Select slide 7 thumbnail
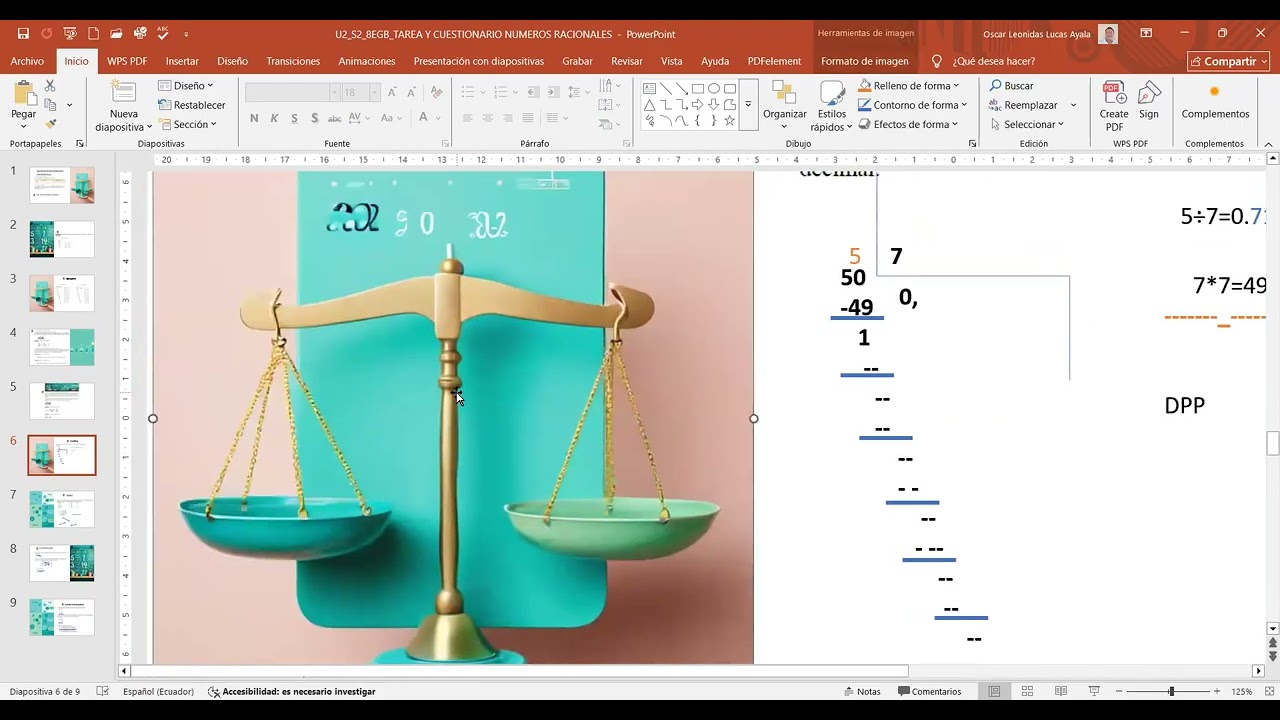 click(x=62, y=509)
